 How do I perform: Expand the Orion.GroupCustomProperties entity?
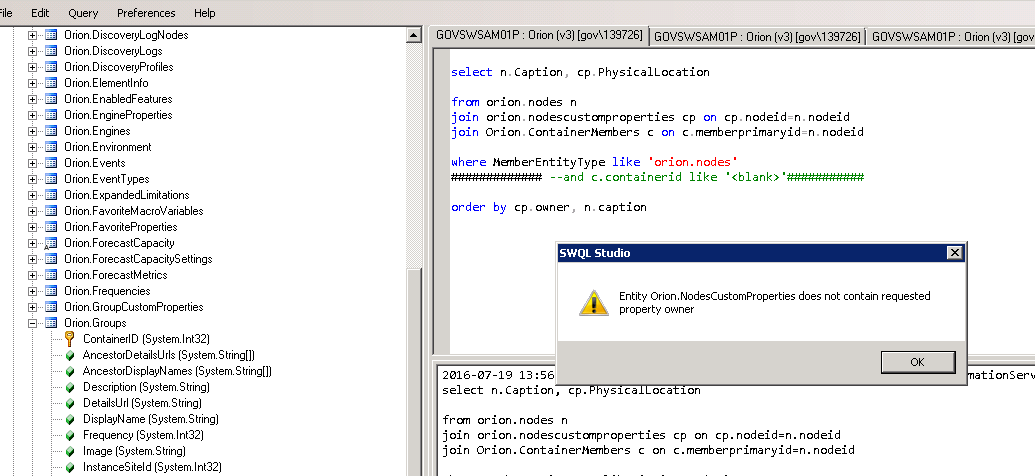pyautogui.click(x=32, y=307)
